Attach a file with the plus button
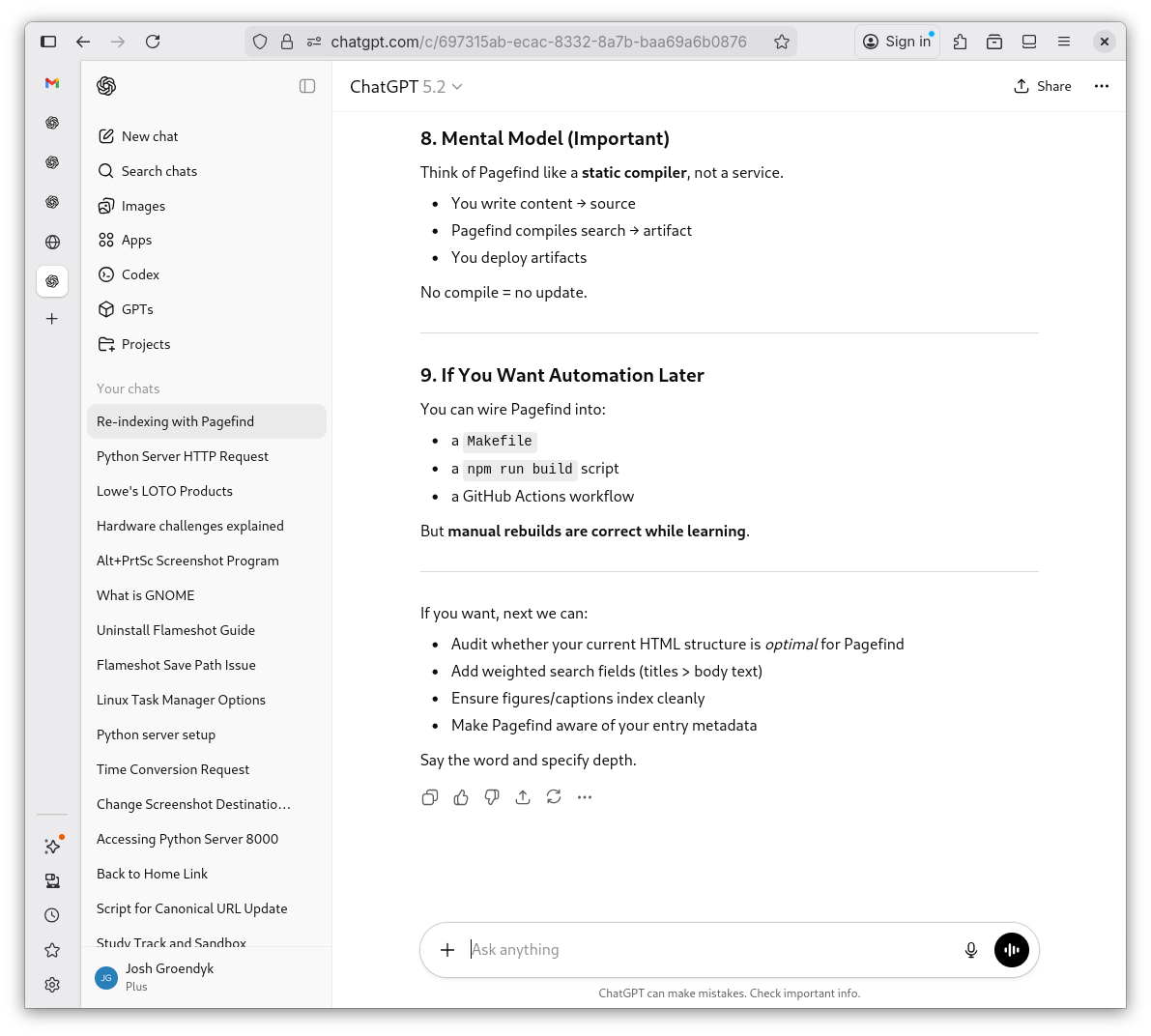 (x=447, y=950)
